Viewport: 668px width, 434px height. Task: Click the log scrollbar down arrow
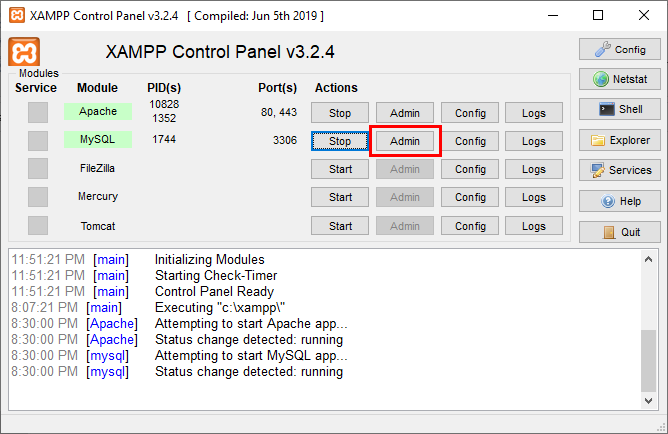pyautogui.click(x=648, y=401)
